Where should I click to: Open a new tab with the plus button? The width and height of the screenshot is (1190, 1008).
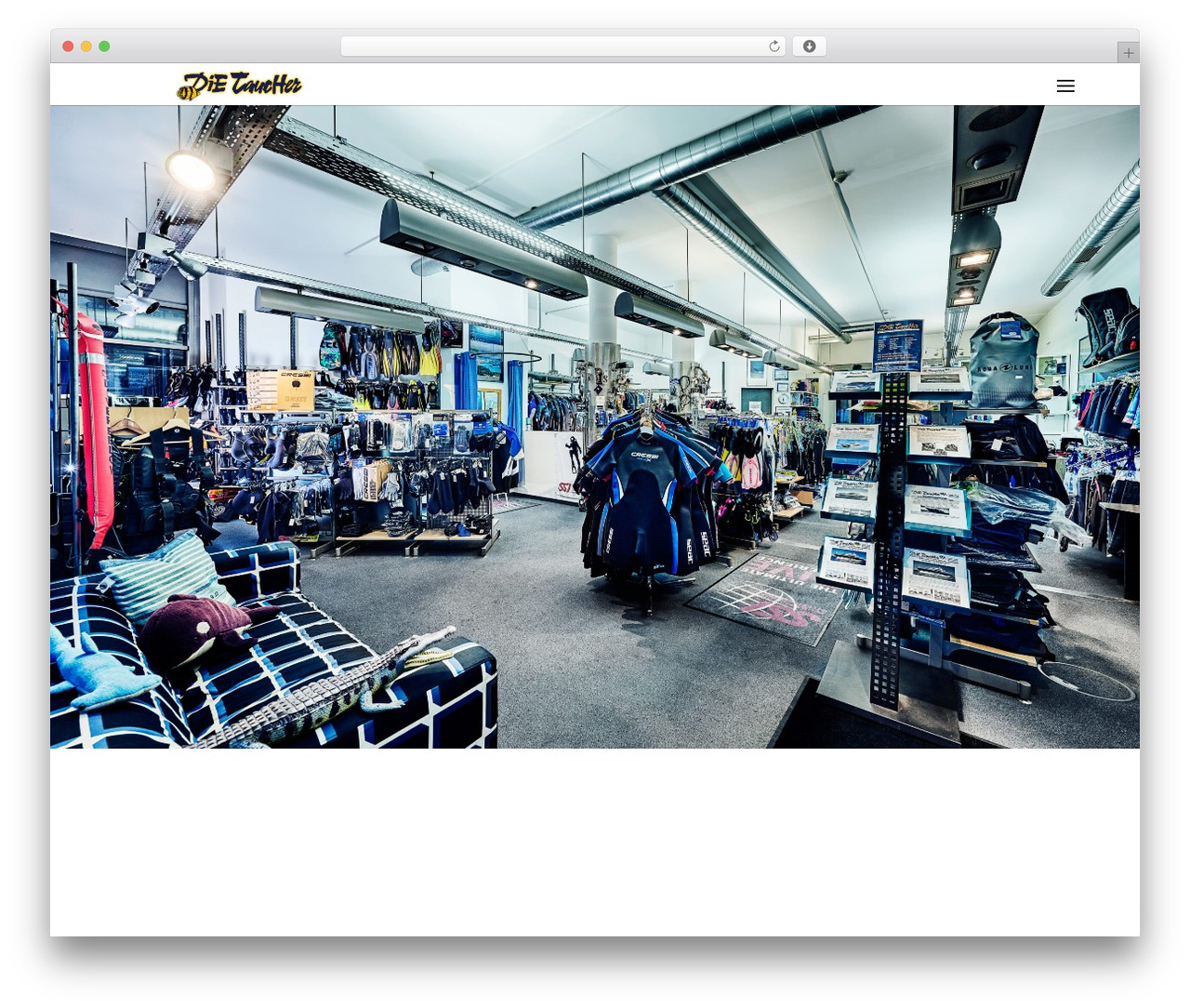1128,53
